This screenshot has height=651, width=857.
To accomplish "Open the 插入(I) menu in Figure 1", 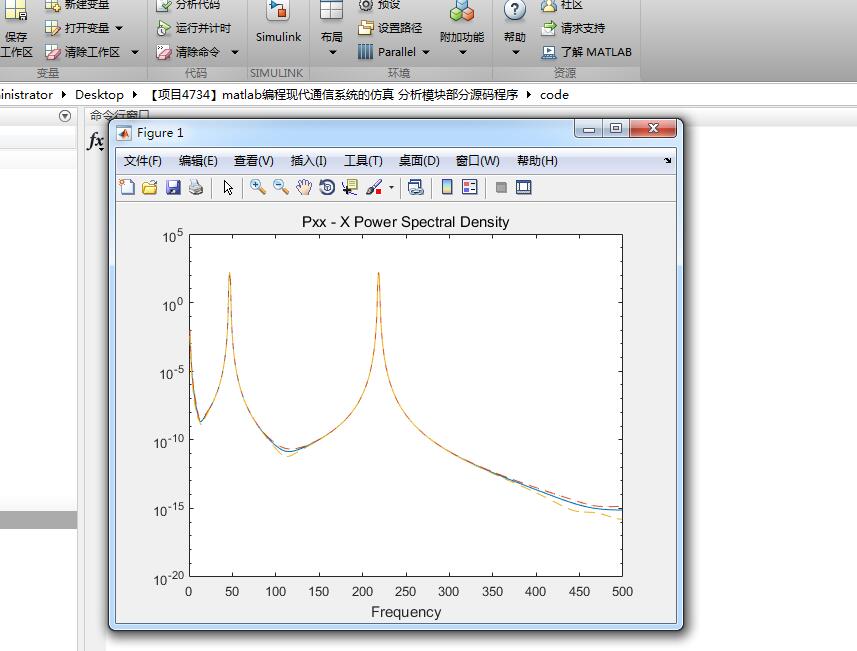I will (x=308, y=161).
